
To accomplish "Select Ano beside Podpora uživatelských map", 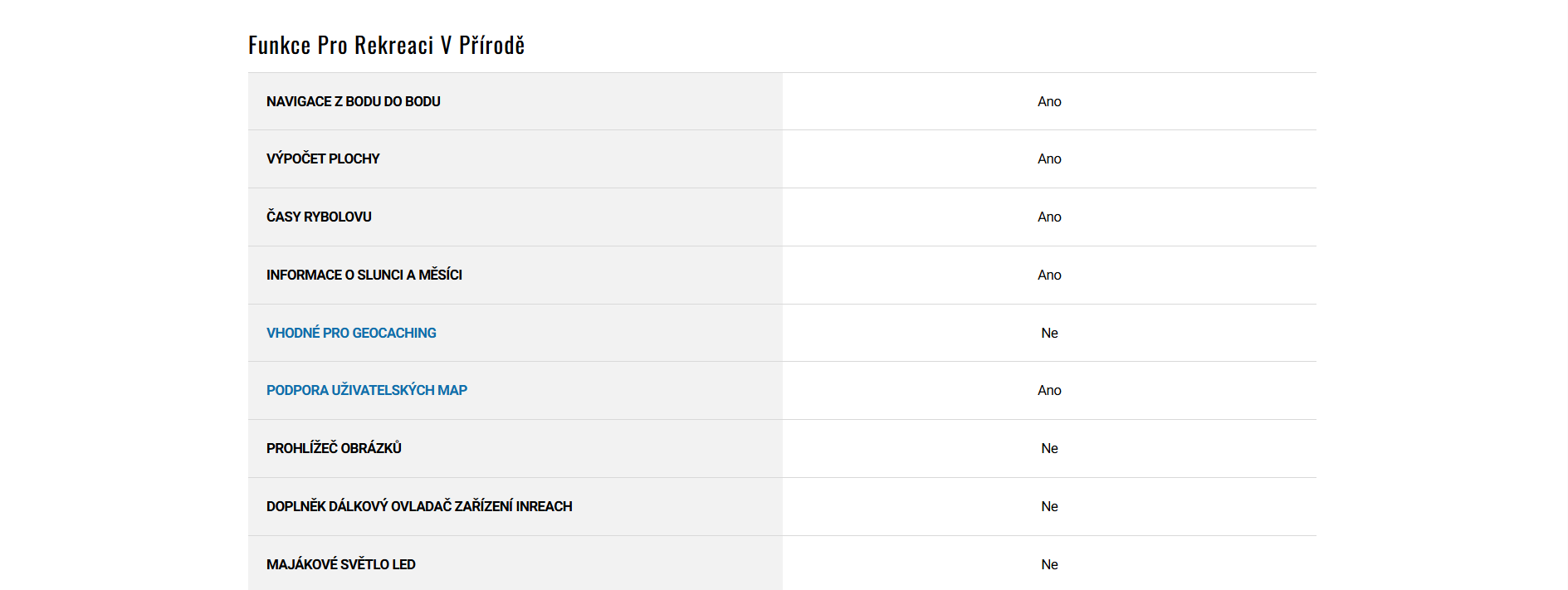I will 1049,390.
